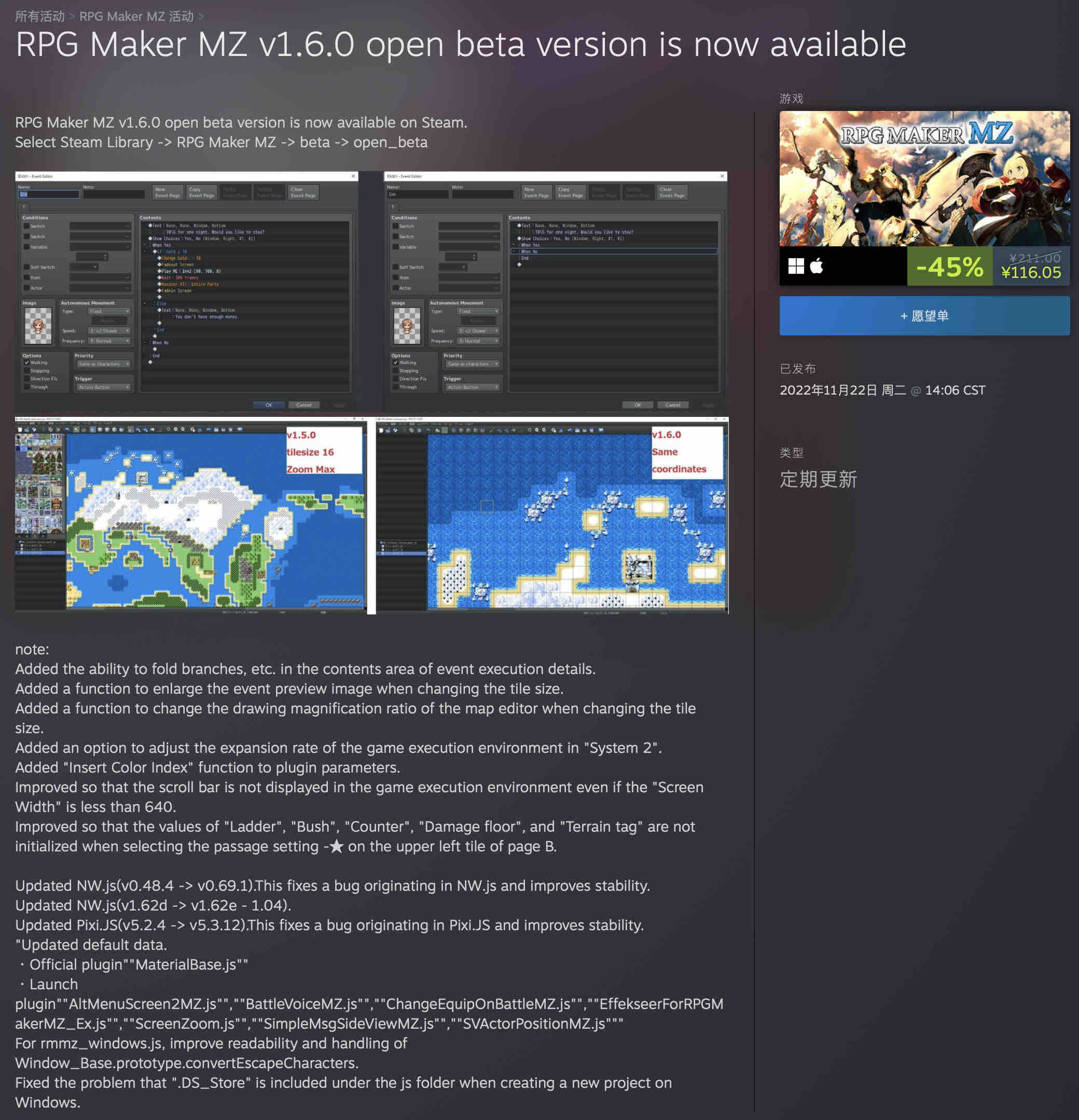The image size is (1079, 1120).
Task: Click the v1.6.0 open beta headline
Action: click(460, 45)
